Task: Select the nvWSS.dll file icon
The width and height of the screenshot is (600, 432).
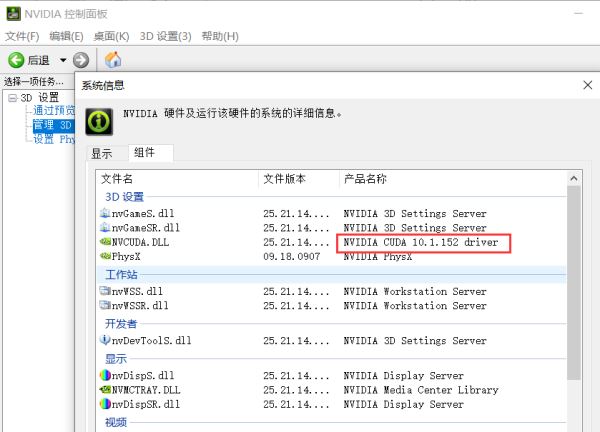Action: 105,291
